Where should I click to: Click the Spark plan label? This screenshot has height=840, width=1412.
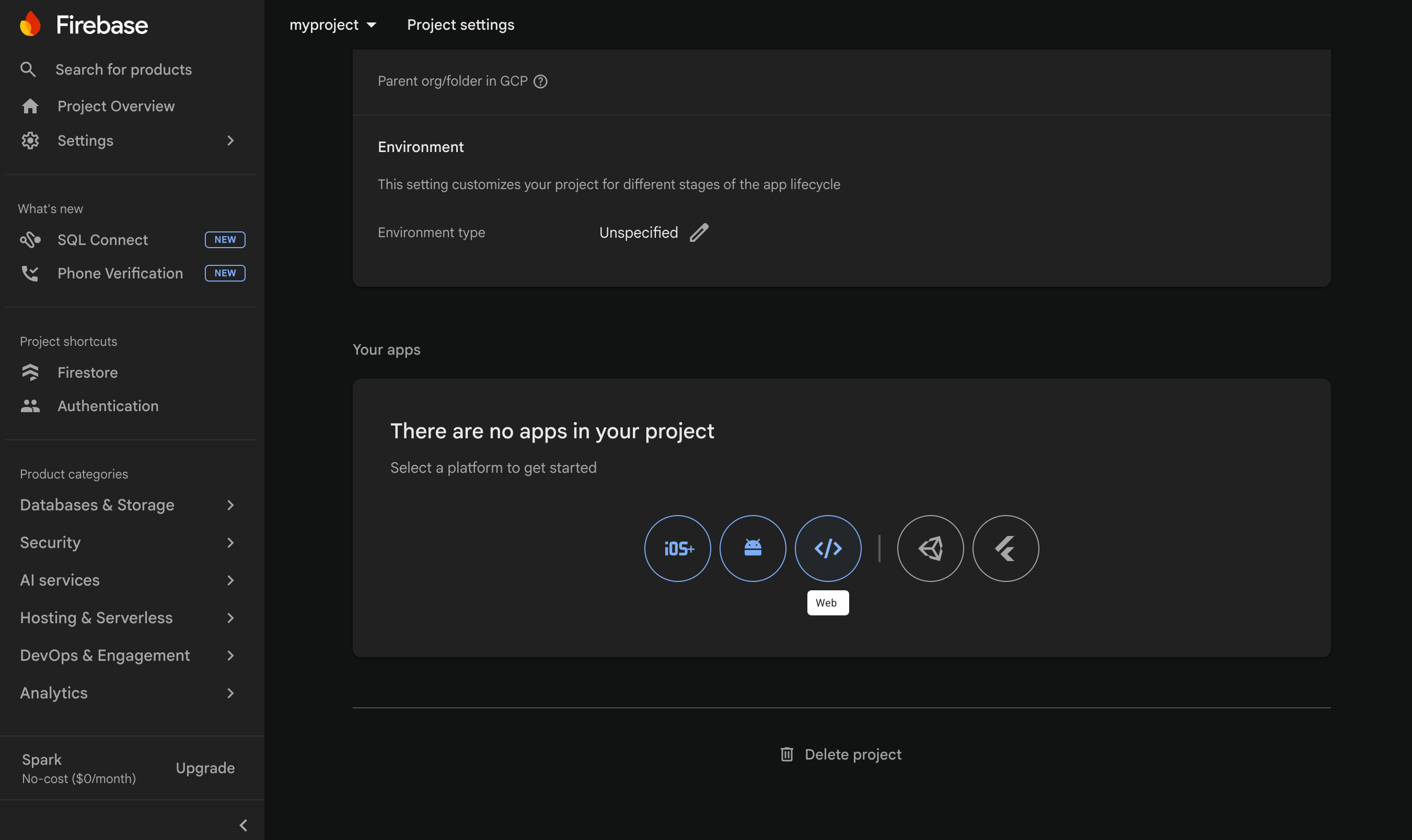42,759
